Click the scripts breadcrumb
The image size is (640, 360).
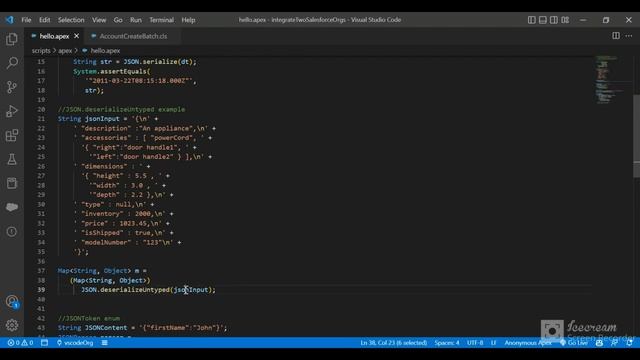pyautogui.click(x=41, y=51)
